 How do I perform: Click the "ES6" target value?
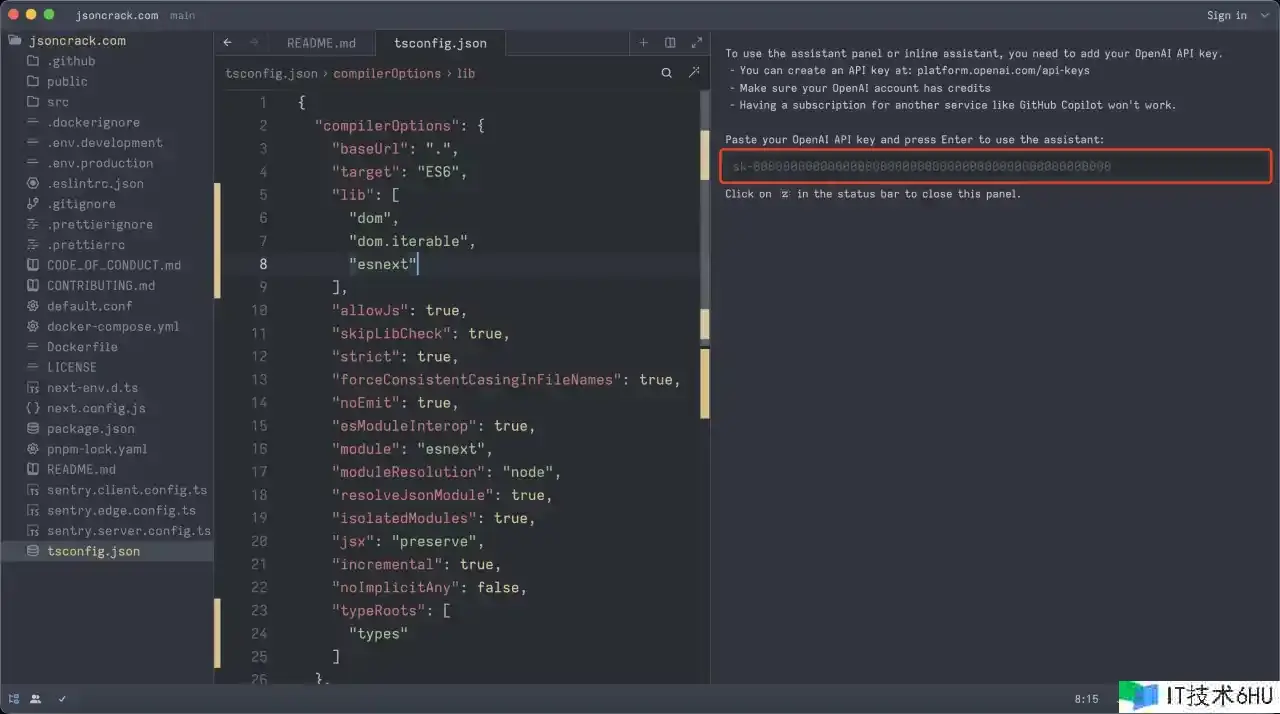(438, 172)
